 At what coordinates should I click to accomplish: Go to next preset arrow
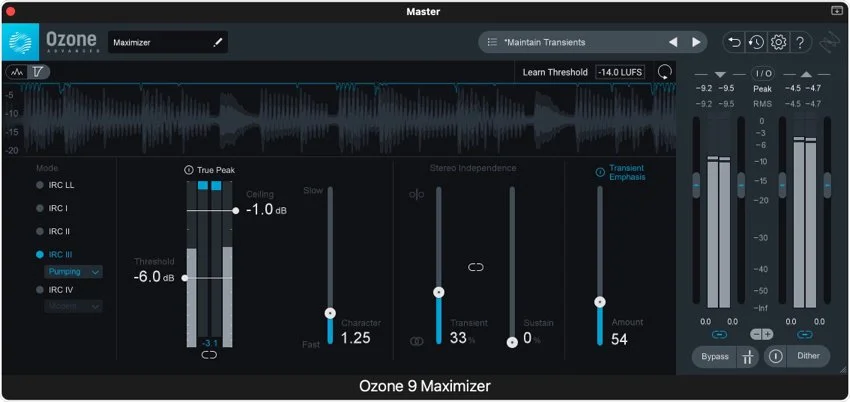pyautogui.click(x=696, y=42)
